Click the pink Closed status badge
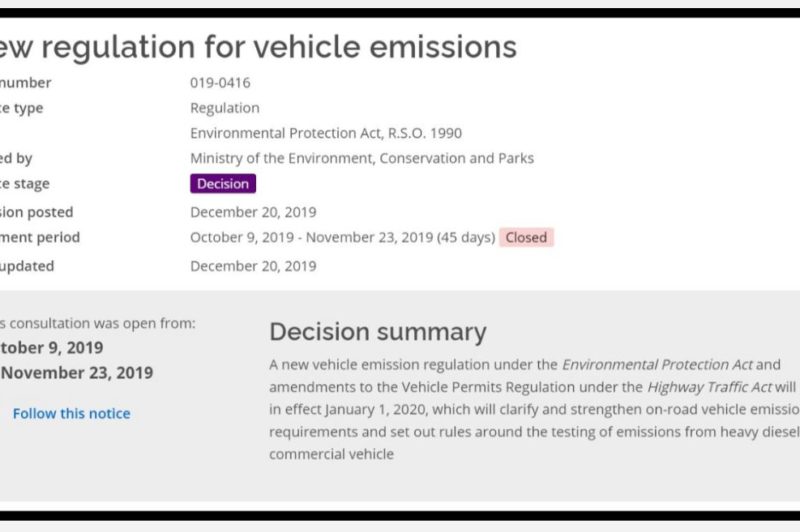 526,237
